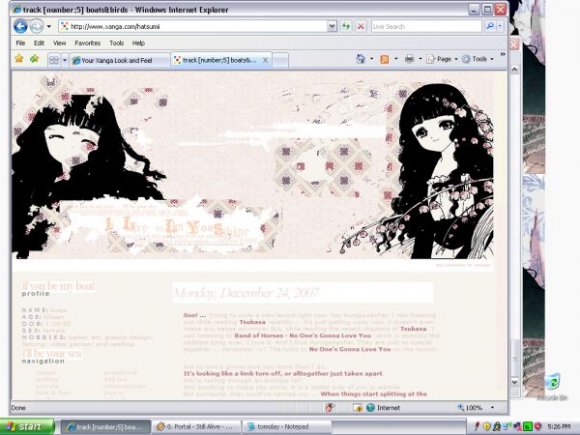Click the profile heading in sidebar
This screenshot has height=435, width=580.
click(x=36, y=294)
